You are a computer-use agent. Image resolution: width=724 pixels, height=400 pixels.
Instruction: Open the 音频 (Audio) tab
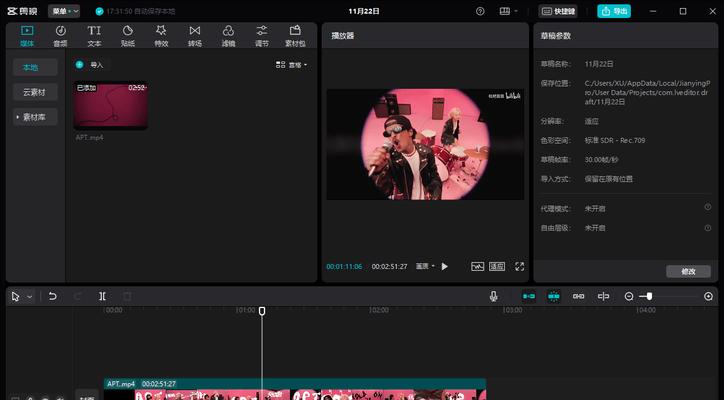pos(60,36)
